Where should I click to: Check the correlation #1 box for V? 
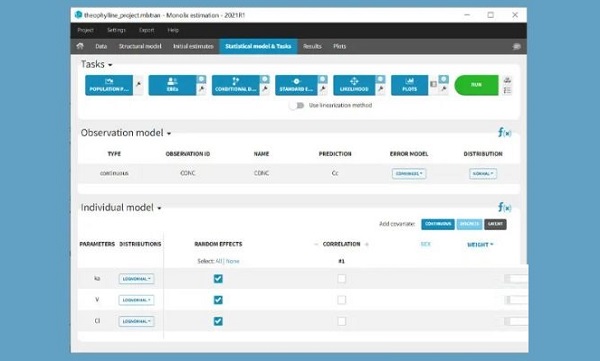(x=342, y=300)
